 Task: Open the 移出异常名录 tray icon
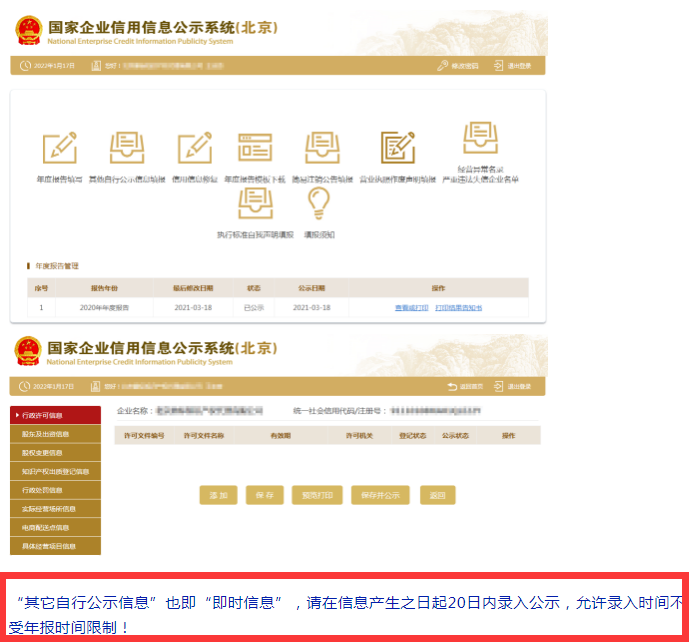(480, 140)
